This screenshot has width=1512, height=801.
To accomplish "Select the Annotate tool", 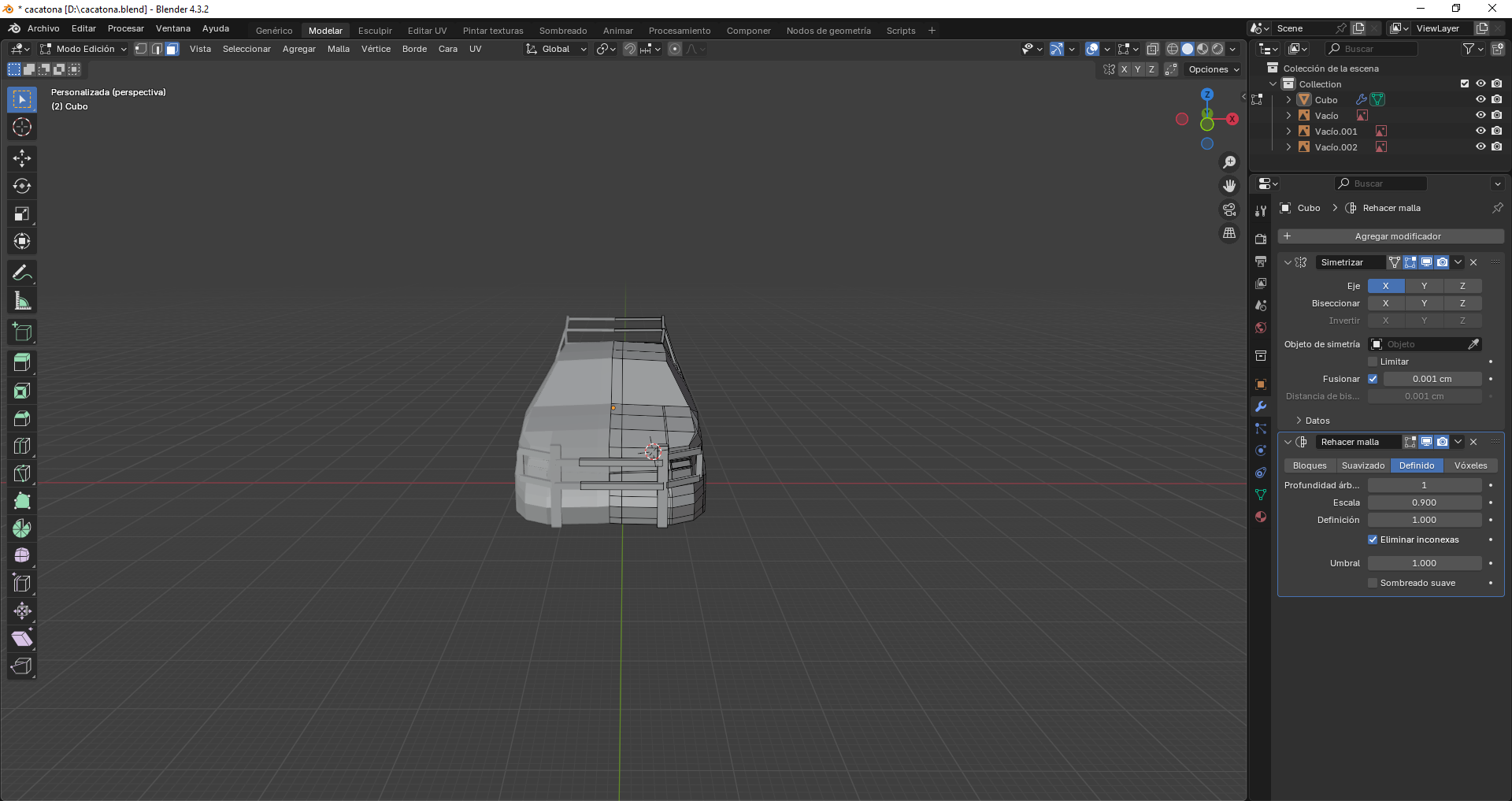I will click(x=22, y=273).
